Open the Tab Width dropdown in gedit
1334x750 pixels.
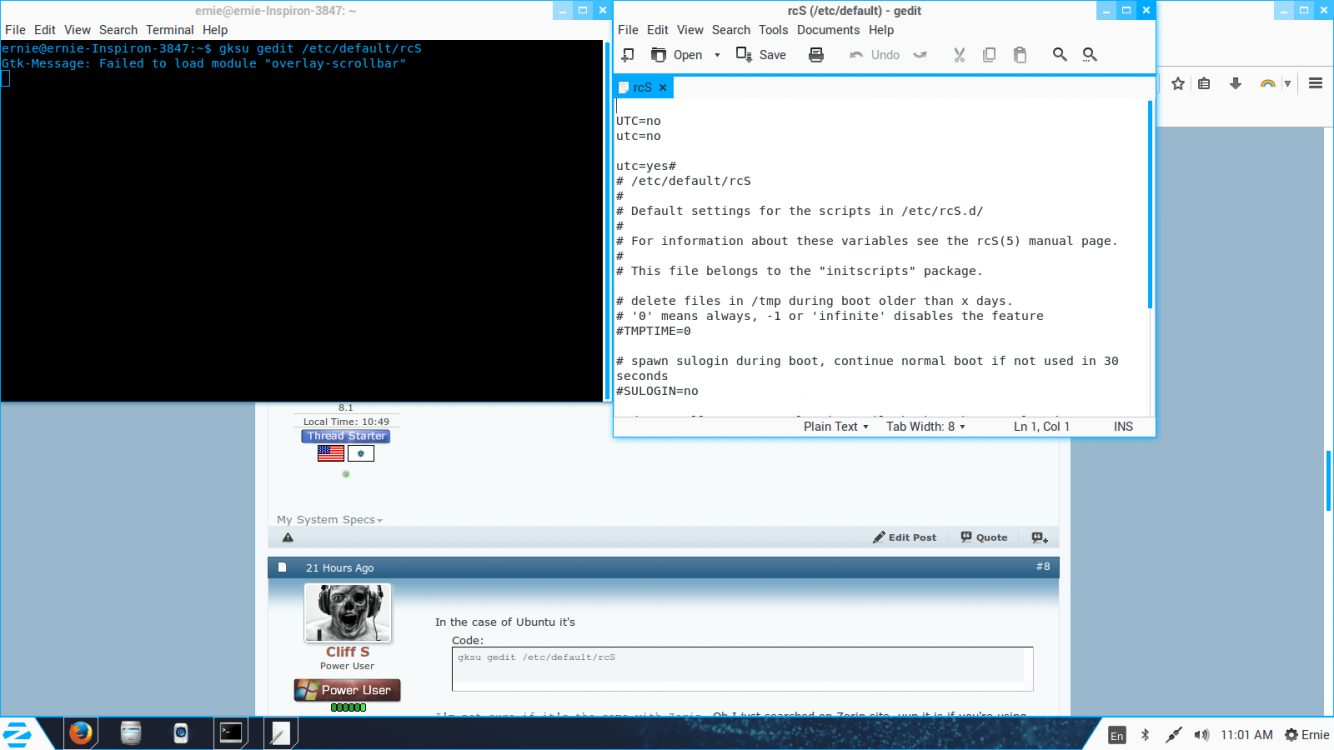click(926, 427)
